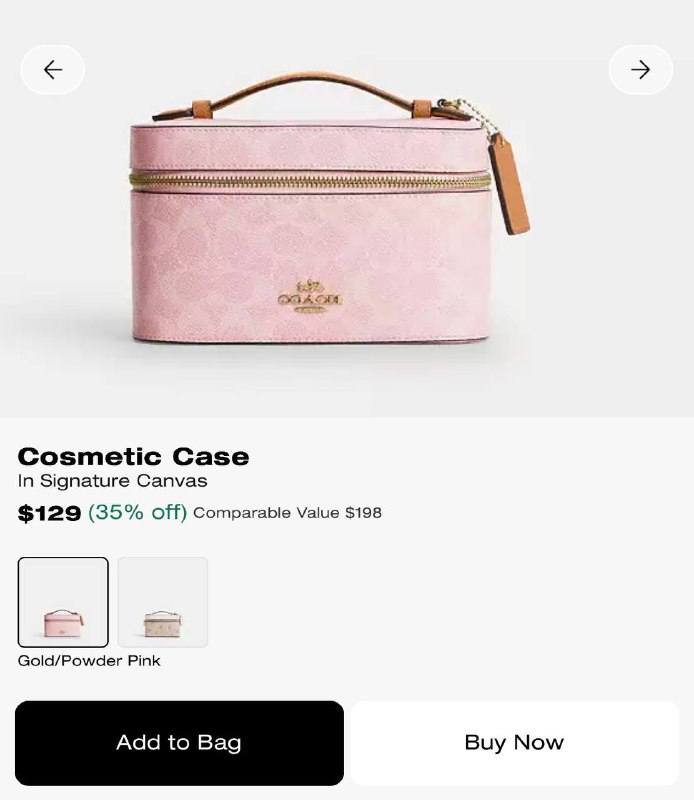Tap the pink cosmetic case product photo
Screen dimensions: 694x800
(329, 209)
